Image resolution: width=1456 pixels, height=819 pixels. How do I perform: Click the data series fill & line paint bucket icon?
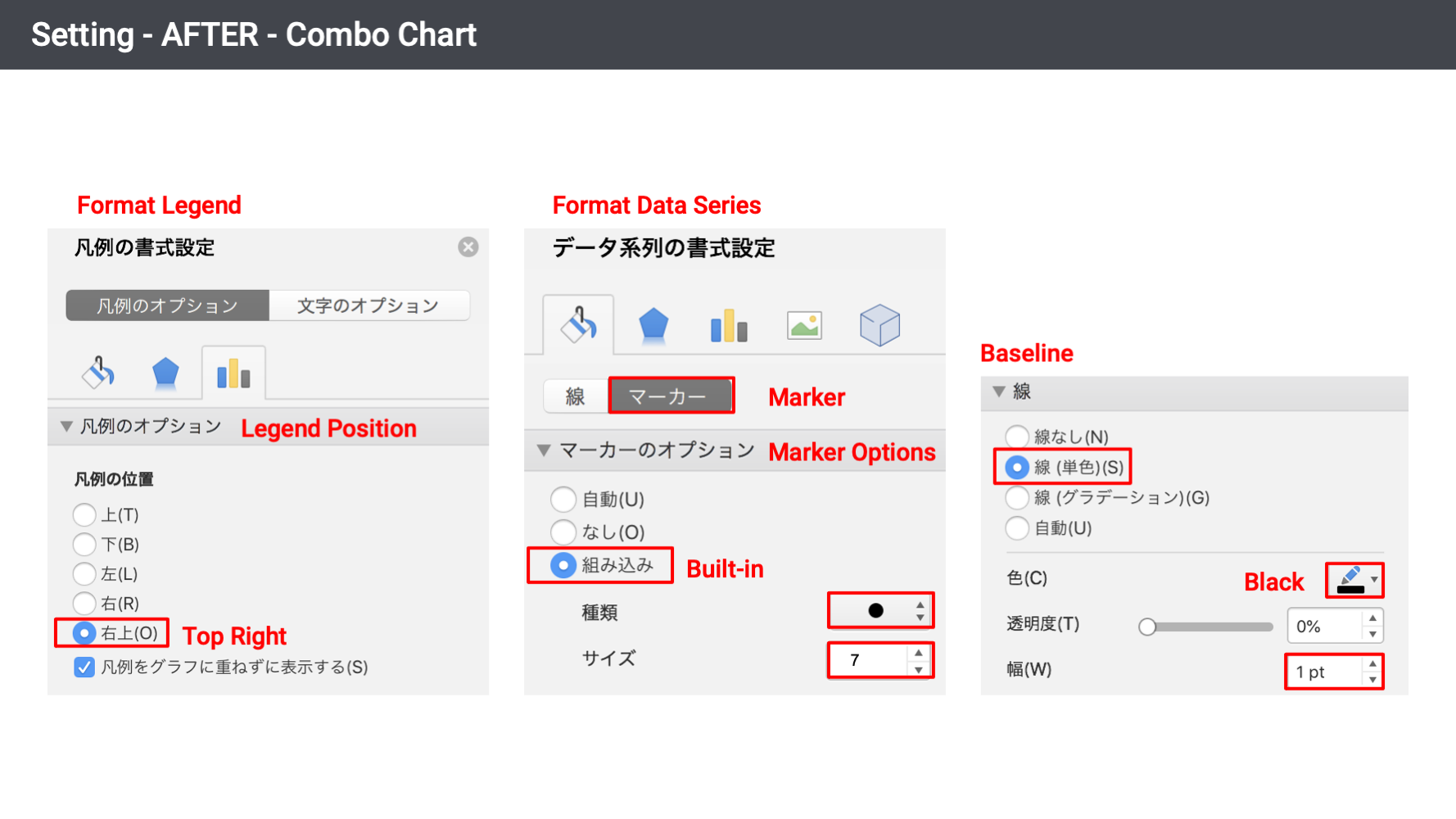578,325
